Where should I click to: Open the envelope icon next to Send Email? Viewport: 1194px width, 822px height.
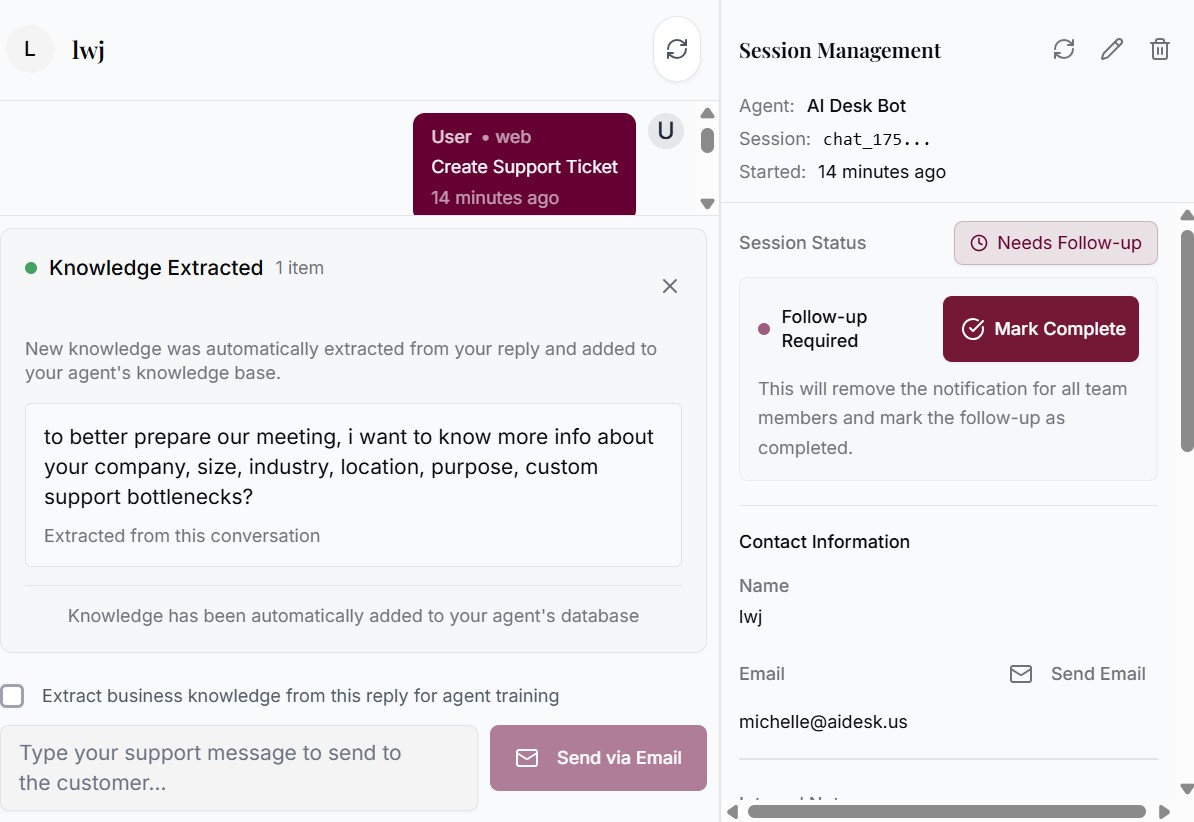[1021, 673]
